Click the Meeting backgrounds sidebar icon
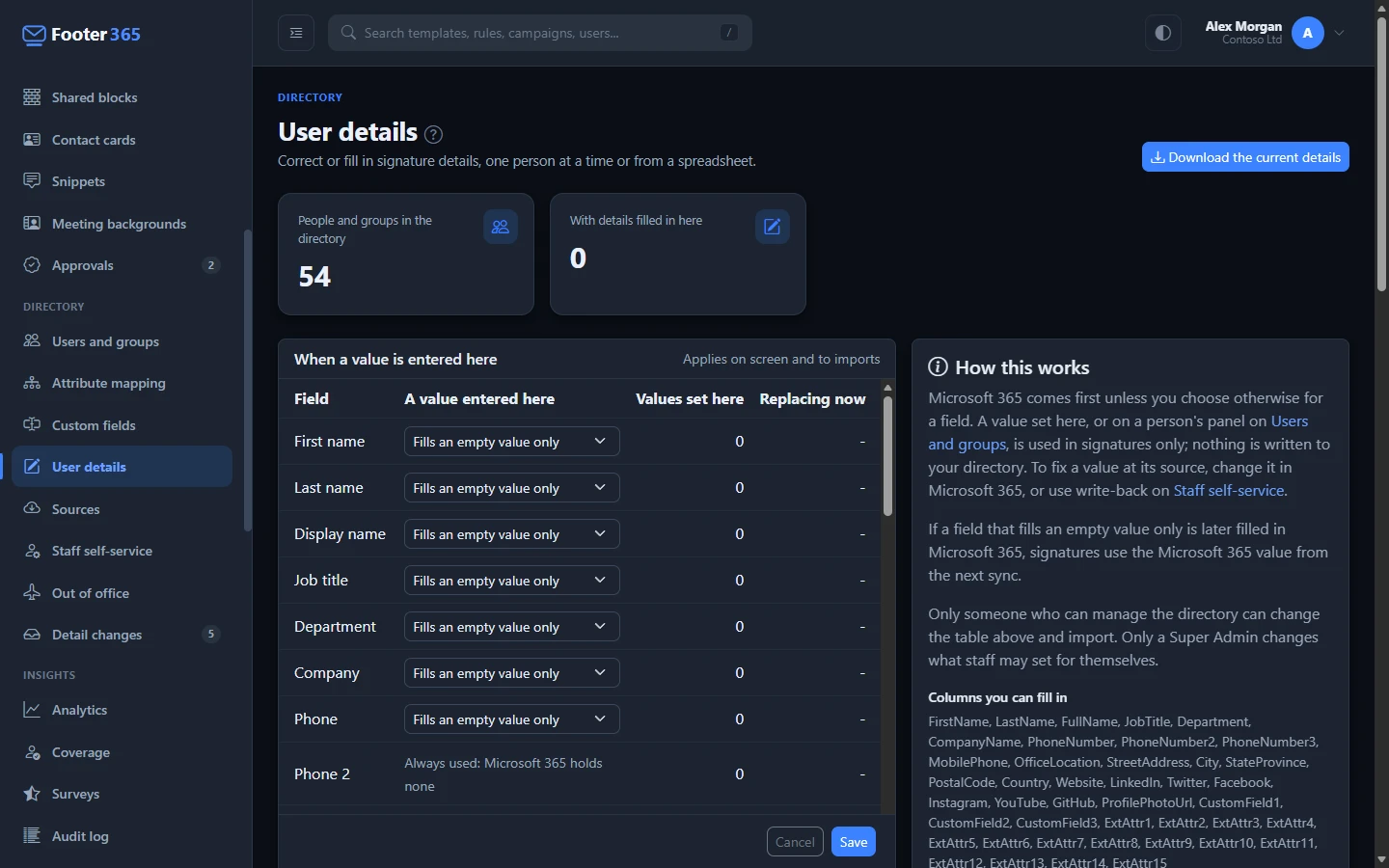The image size is (1389, 868). click(32, 224)
